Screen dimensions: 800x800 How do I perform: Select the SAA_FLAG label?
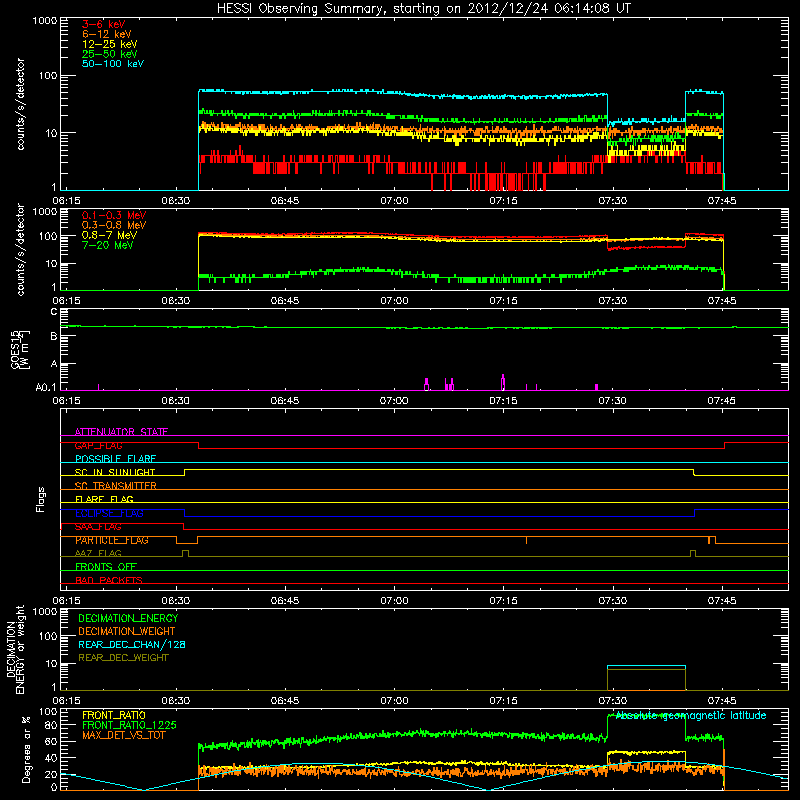pos(98,527)
